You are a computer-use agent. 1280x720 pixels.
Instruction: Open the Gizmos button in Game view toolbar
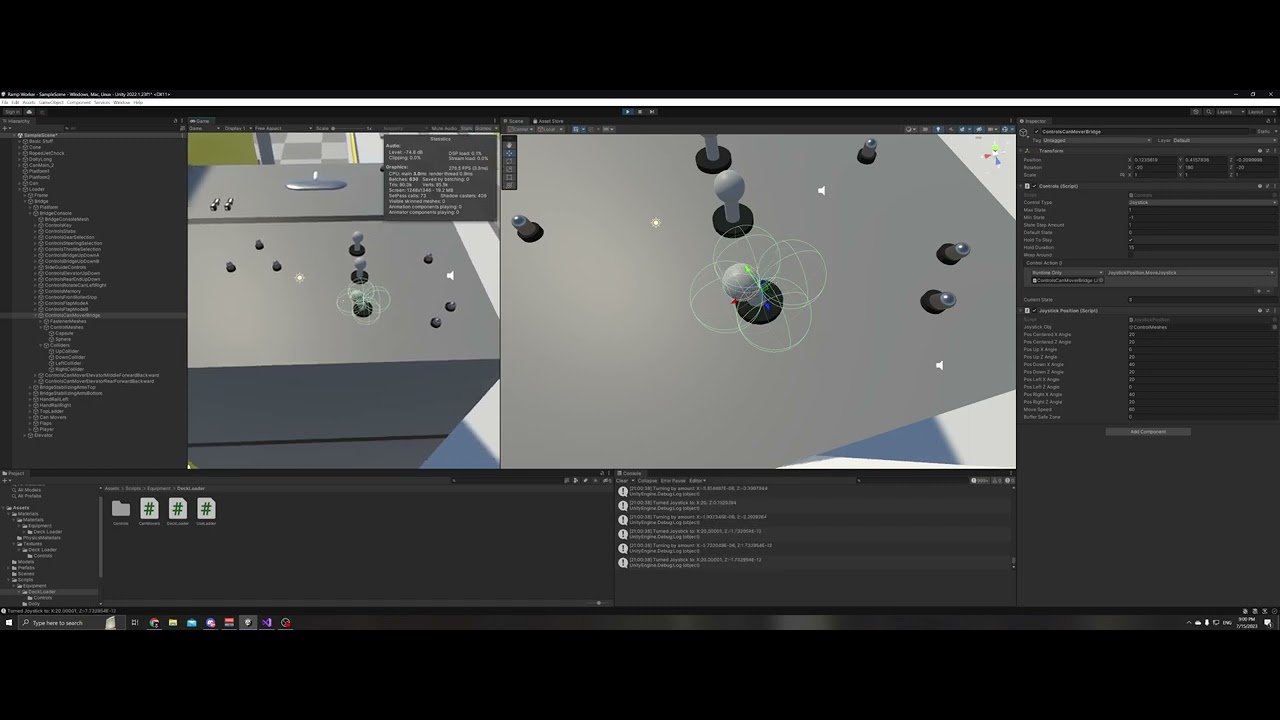(x=485, y=128)
